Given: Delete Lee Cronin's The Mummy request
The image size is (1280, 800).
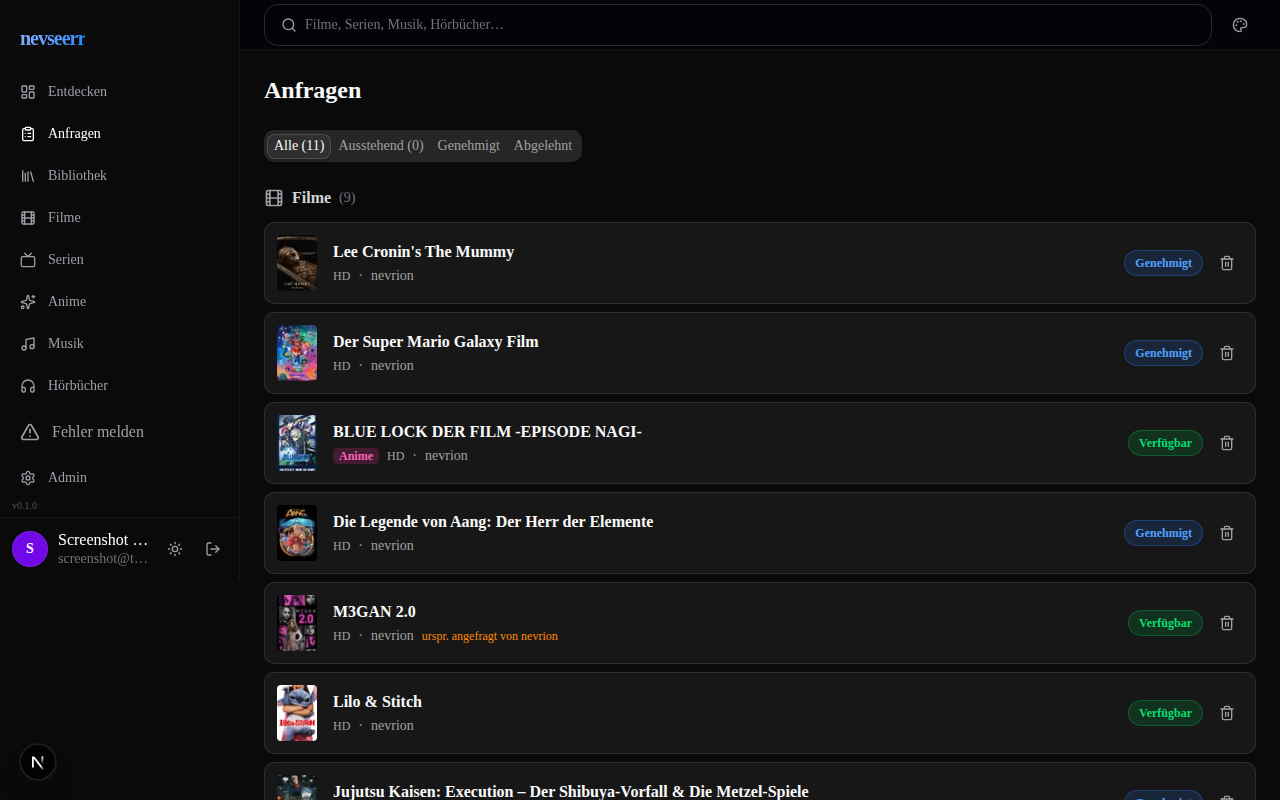Looking at the screenshot, I should tap(1227, 263).
